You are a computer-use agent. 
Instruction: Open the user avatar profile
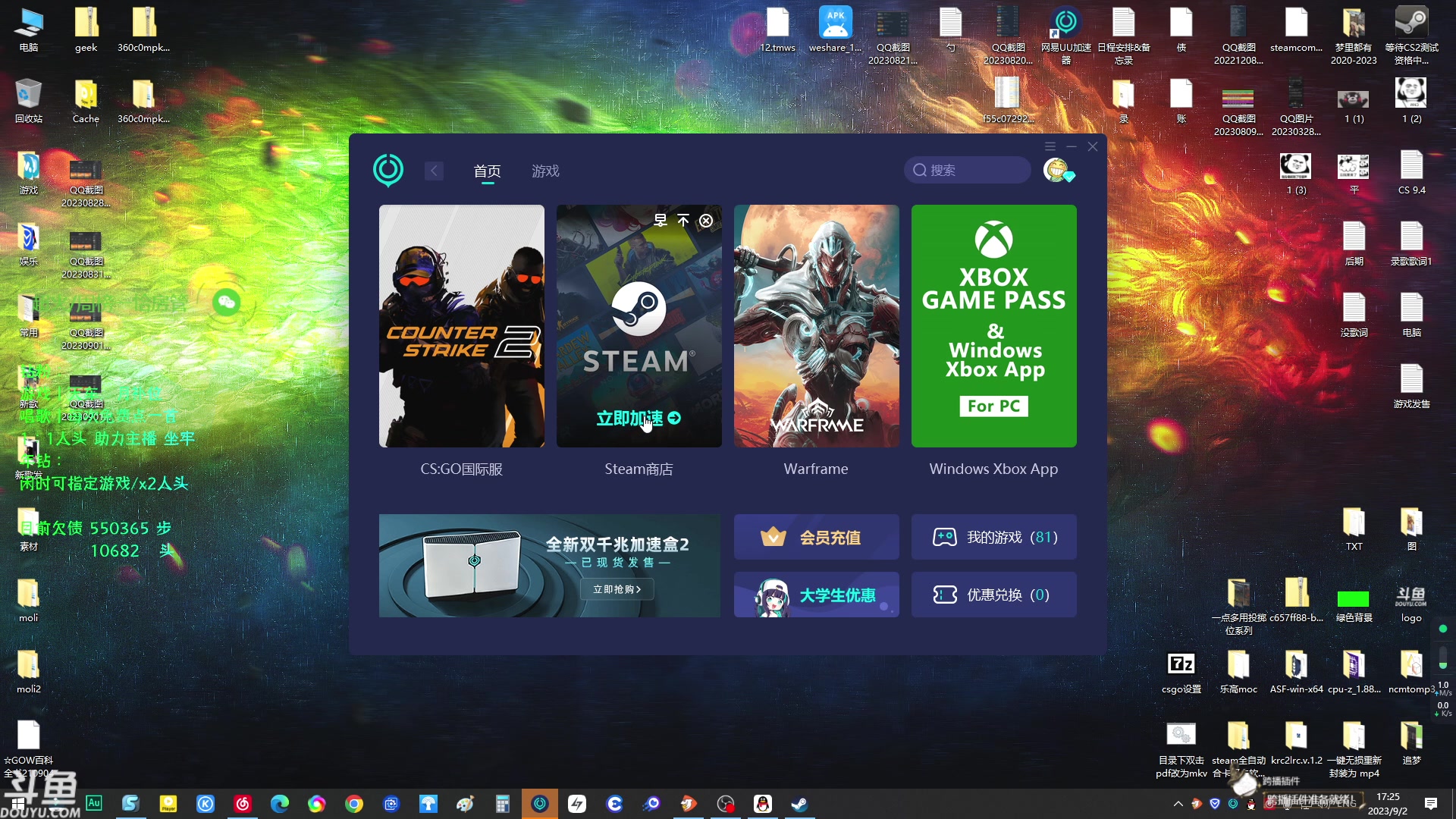pyautogui.click(x=1056, y=170)
